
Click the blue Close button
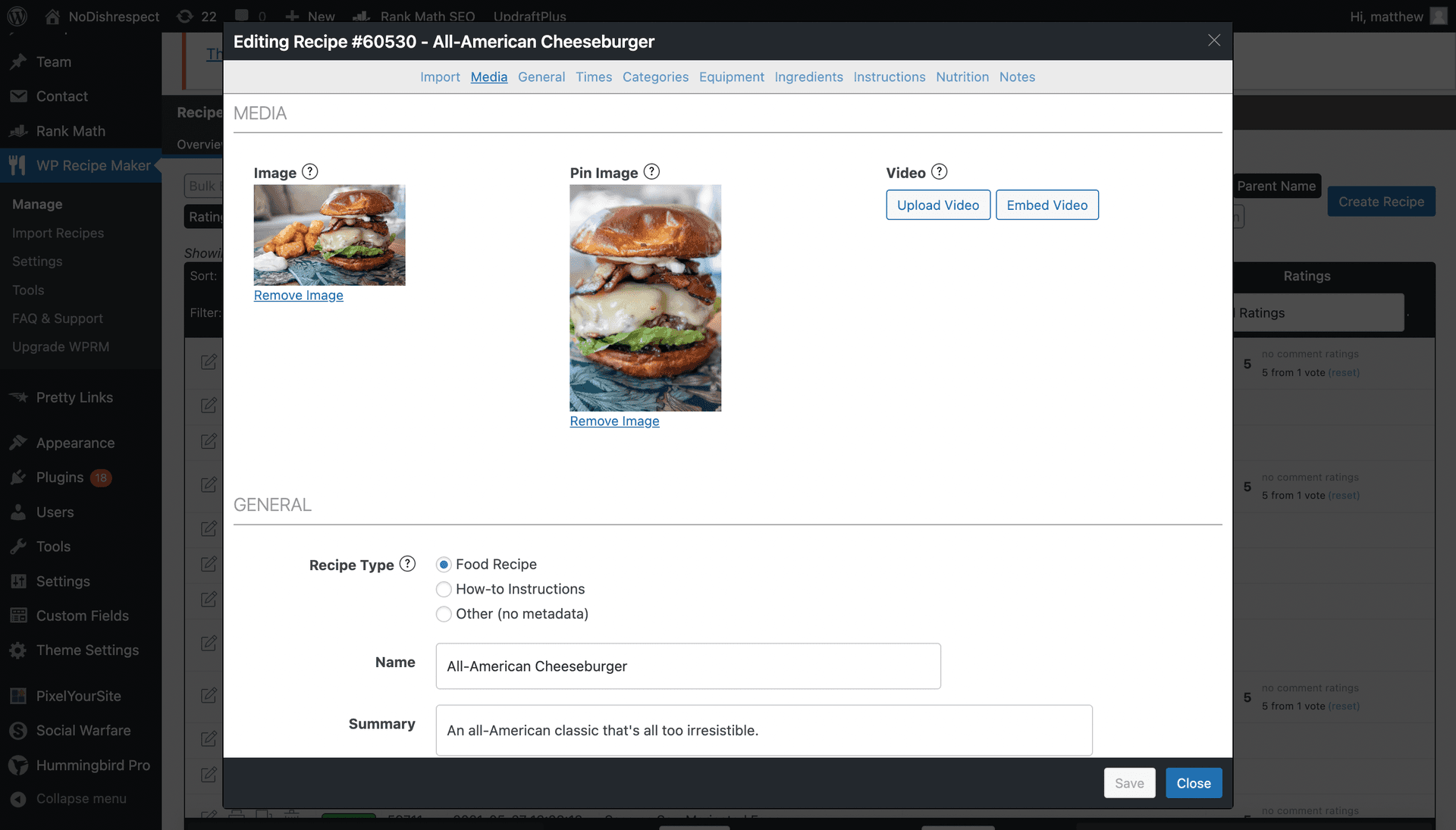click(1194, 783)
